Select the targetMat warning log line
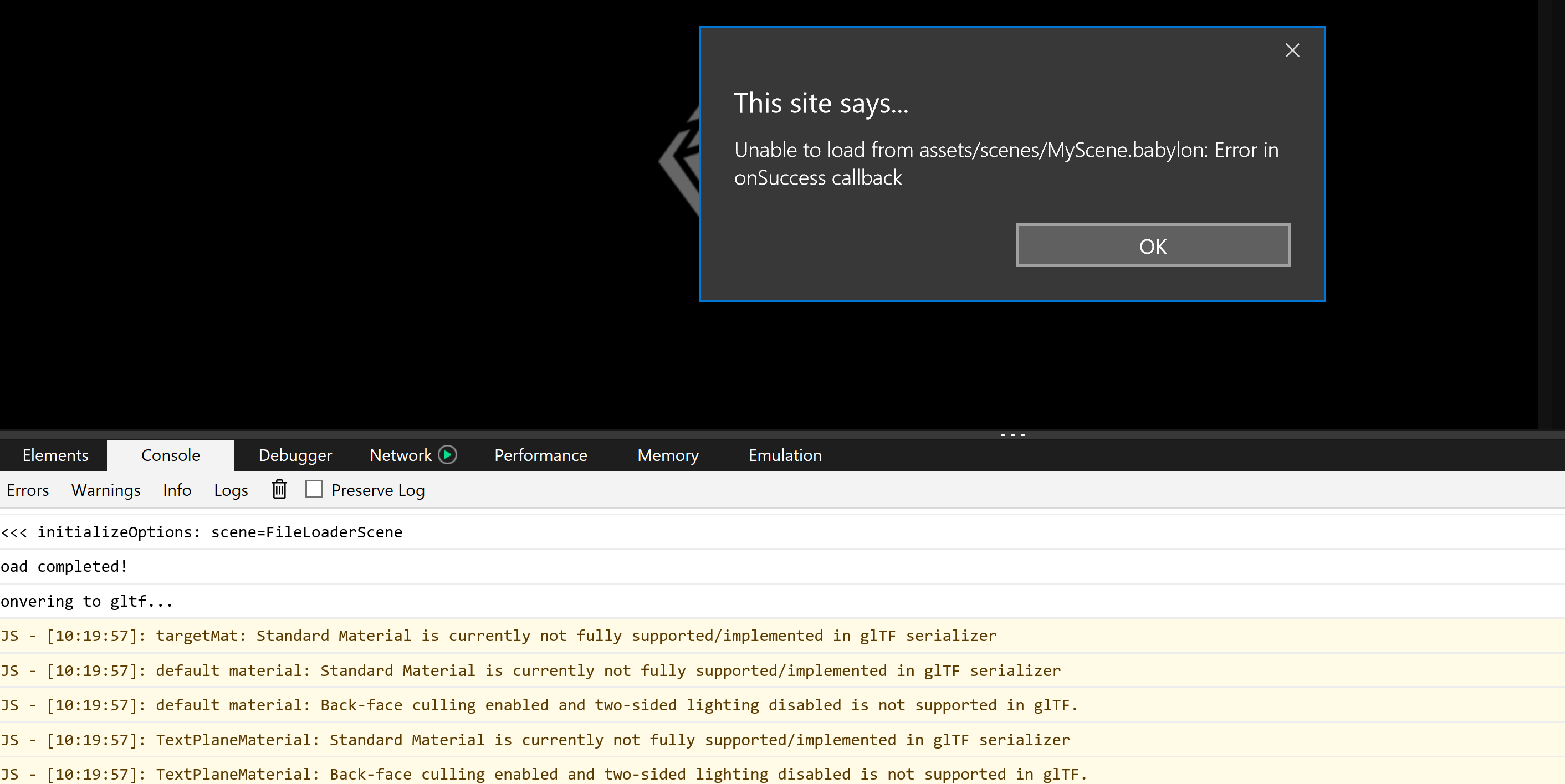 [x=498, y=636]
